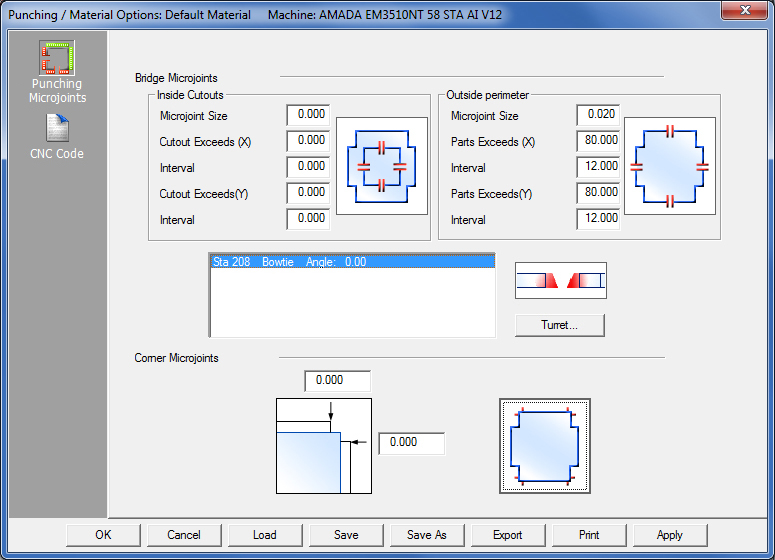Click the bowtie tool shape preview
775x560 pixels.
point(560,280)
